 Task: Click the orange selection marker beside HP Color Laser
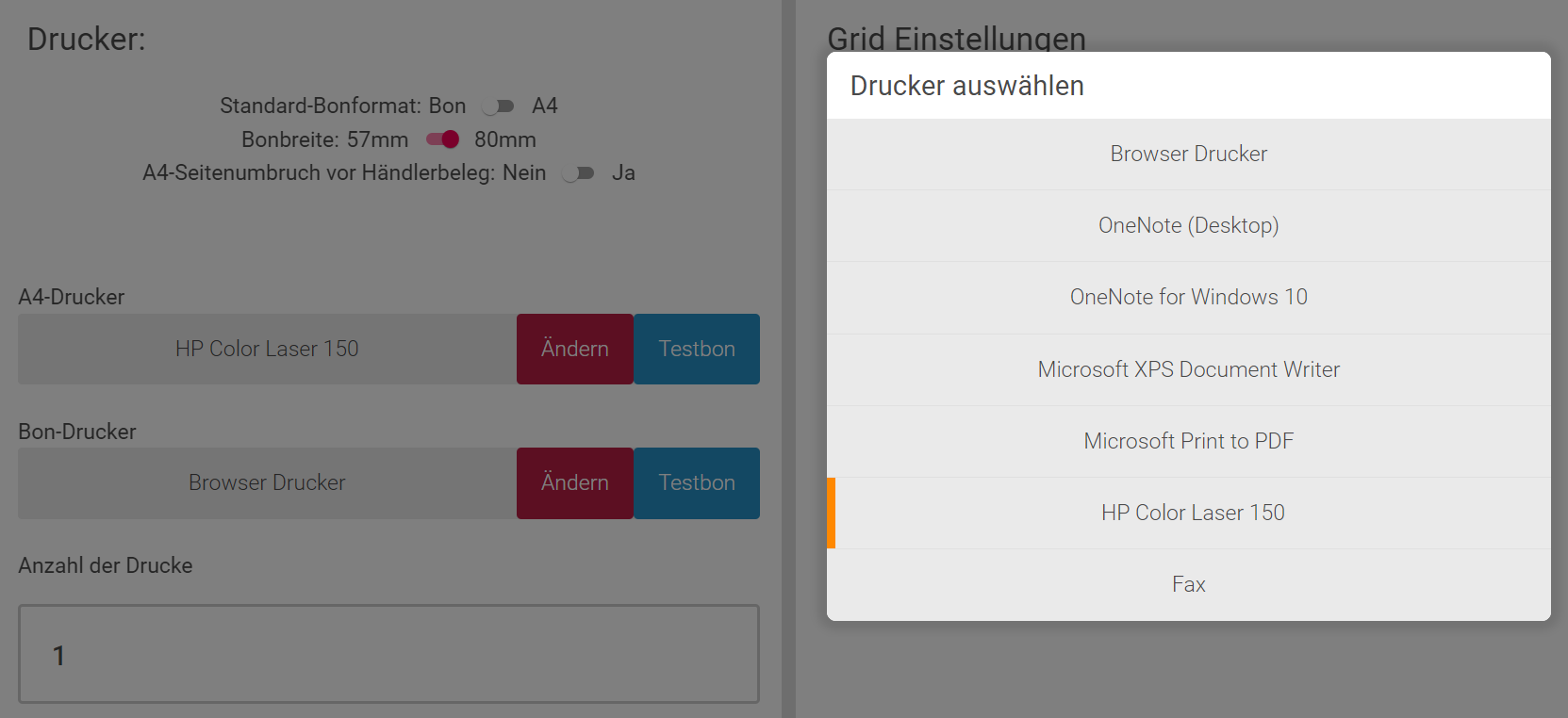[832, 513]
